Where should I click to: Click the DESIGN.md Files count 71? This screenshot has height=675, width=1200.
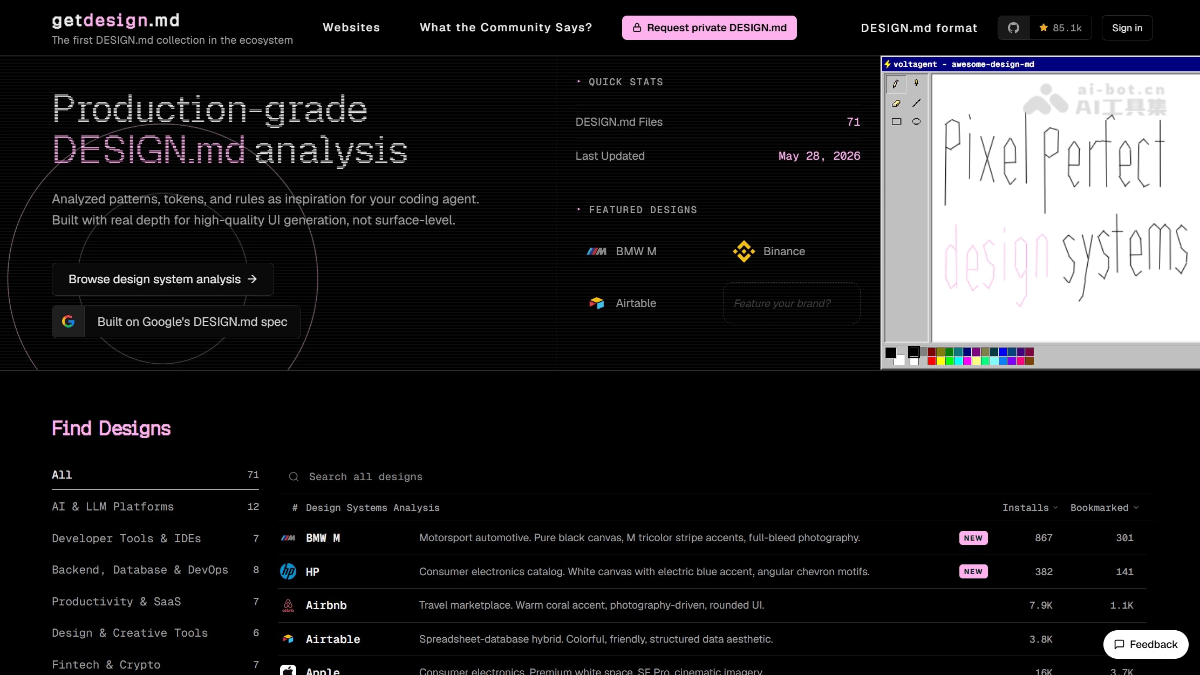coord(853,122)
